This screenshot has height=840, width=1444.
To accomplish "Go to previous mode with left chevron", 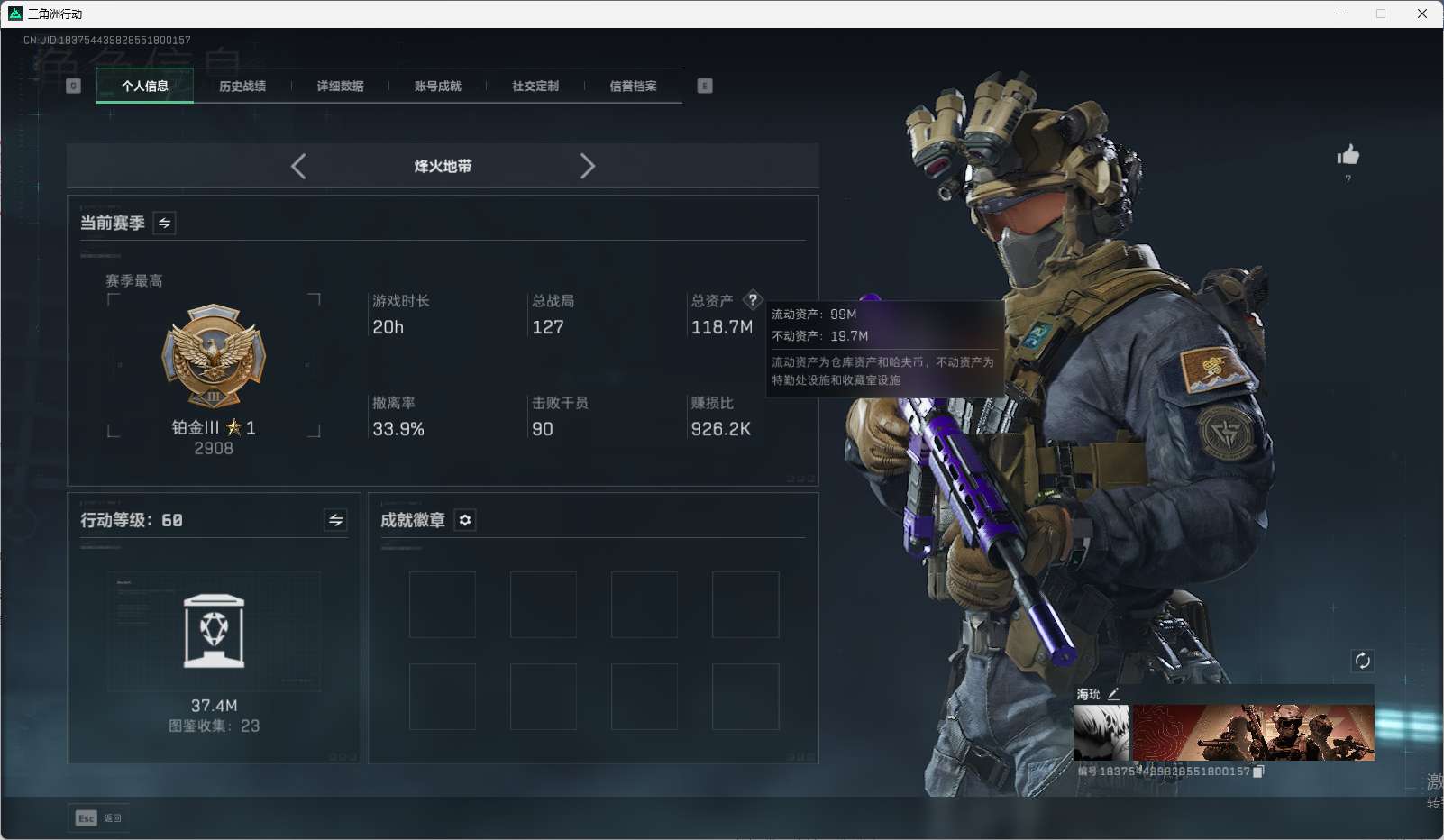I will [x=298, y=166].
